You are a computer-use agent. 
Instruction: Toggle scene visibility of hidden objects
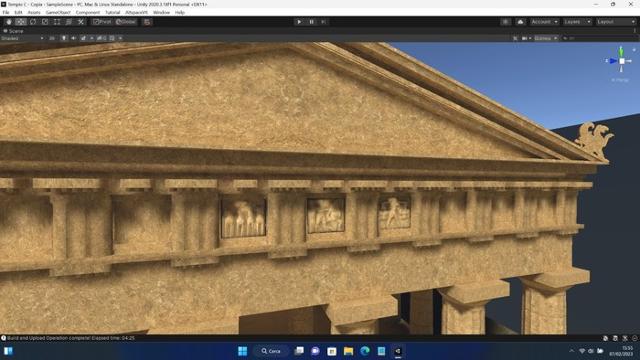click(101, 38)
